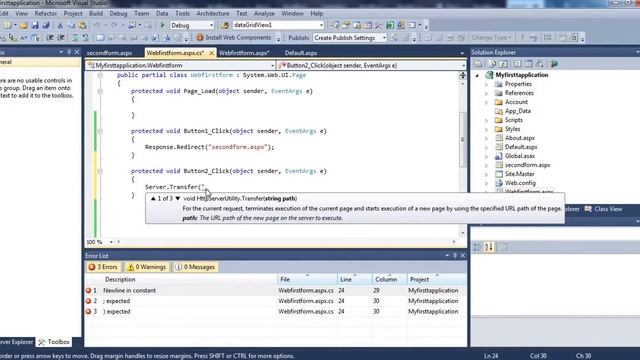Pin the Error List panel
The image size is (640, 360).
[x=455, y=256]
